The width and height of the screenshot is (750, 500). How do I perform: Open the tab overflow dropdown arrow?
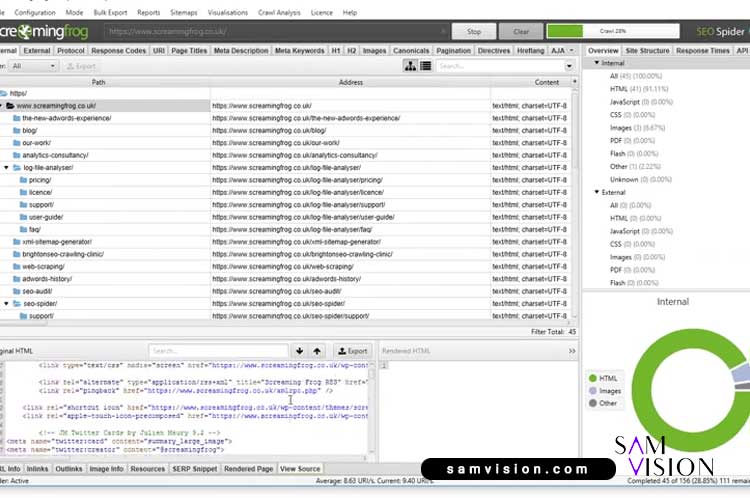point(571,51)
